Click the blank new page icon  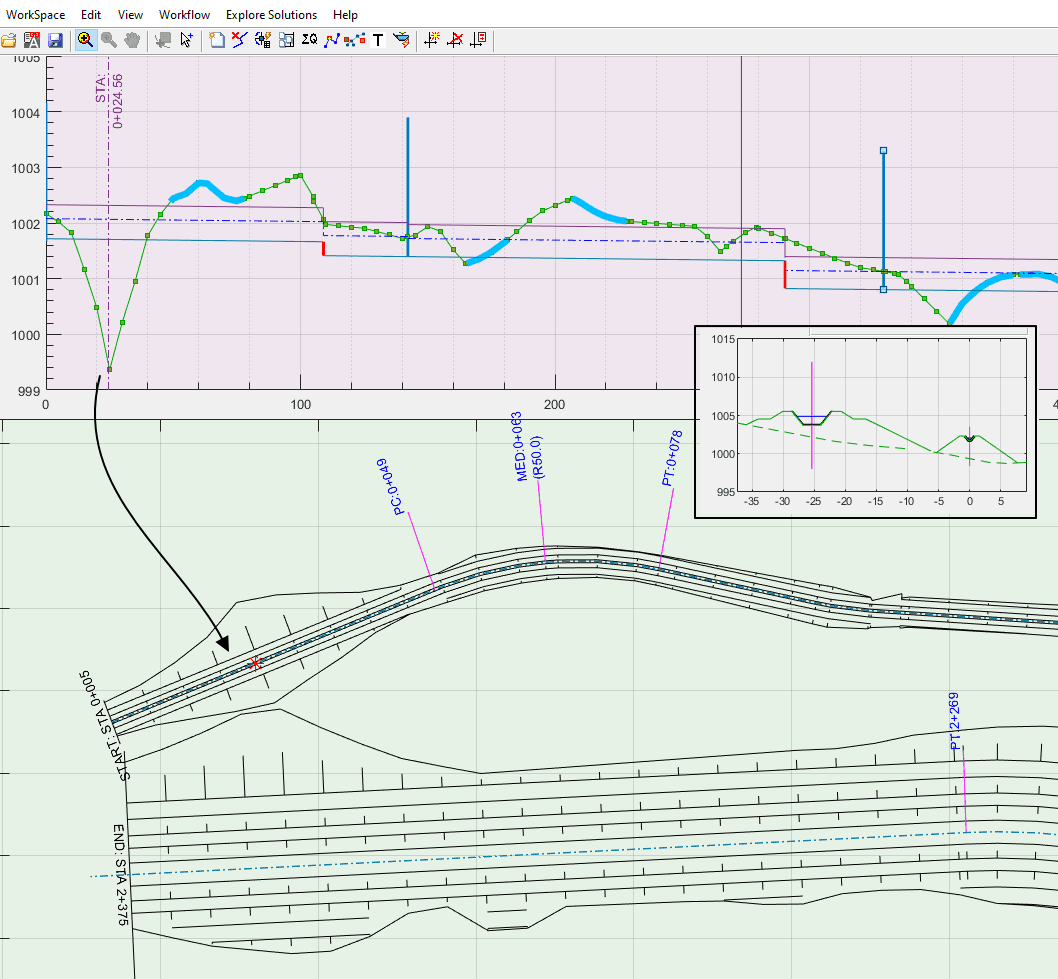[x=217, y=40]
